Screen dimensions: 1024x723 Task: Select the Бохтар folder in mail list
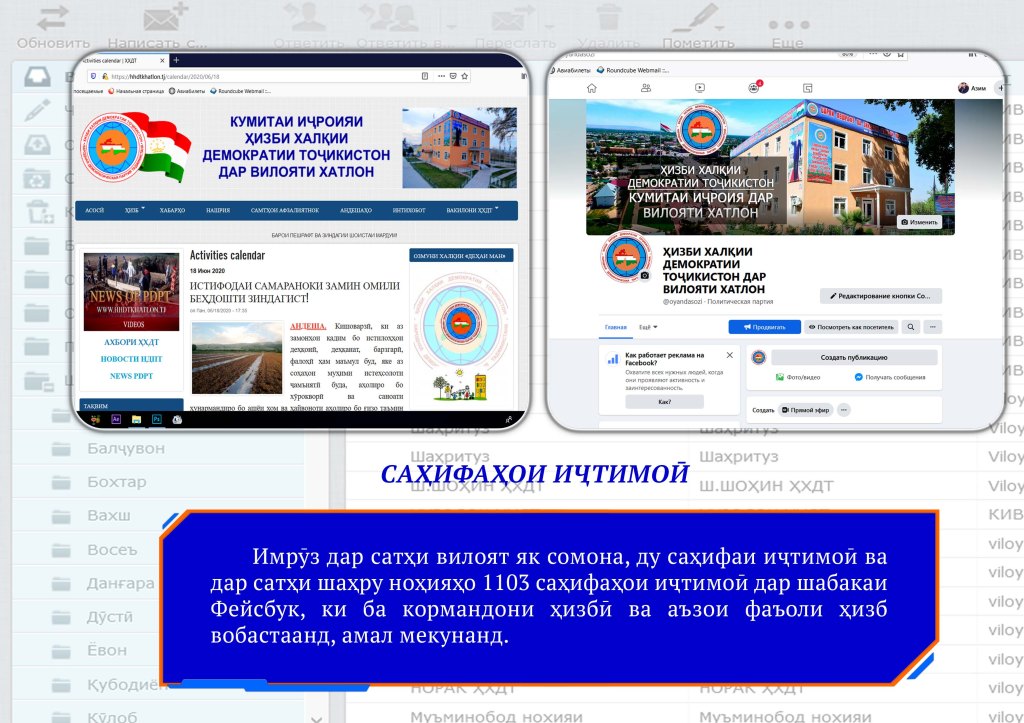116,482
